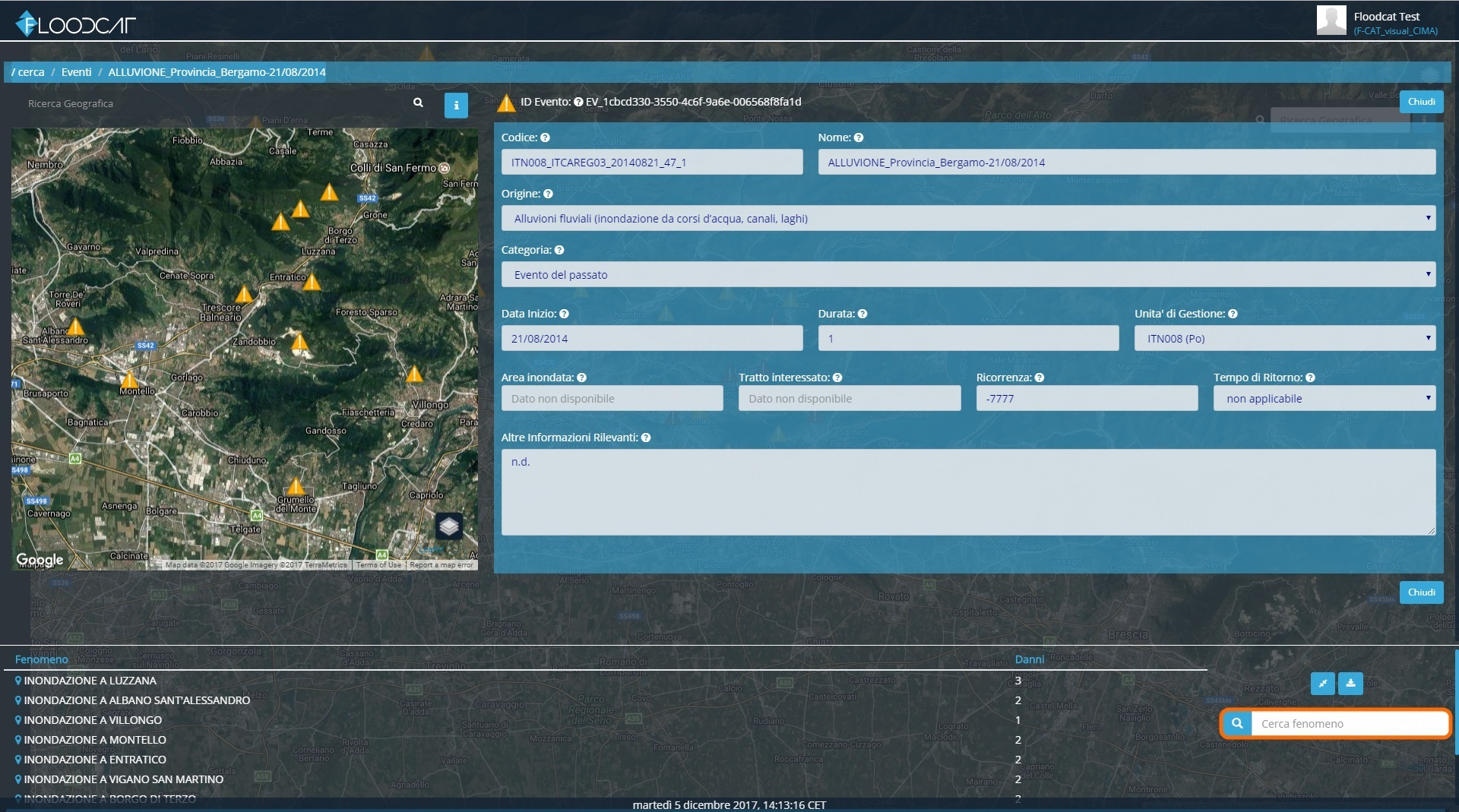
Task: Click the Cerca fenomeno search field
Action: pyautogui.click(x=1350, y=723)
